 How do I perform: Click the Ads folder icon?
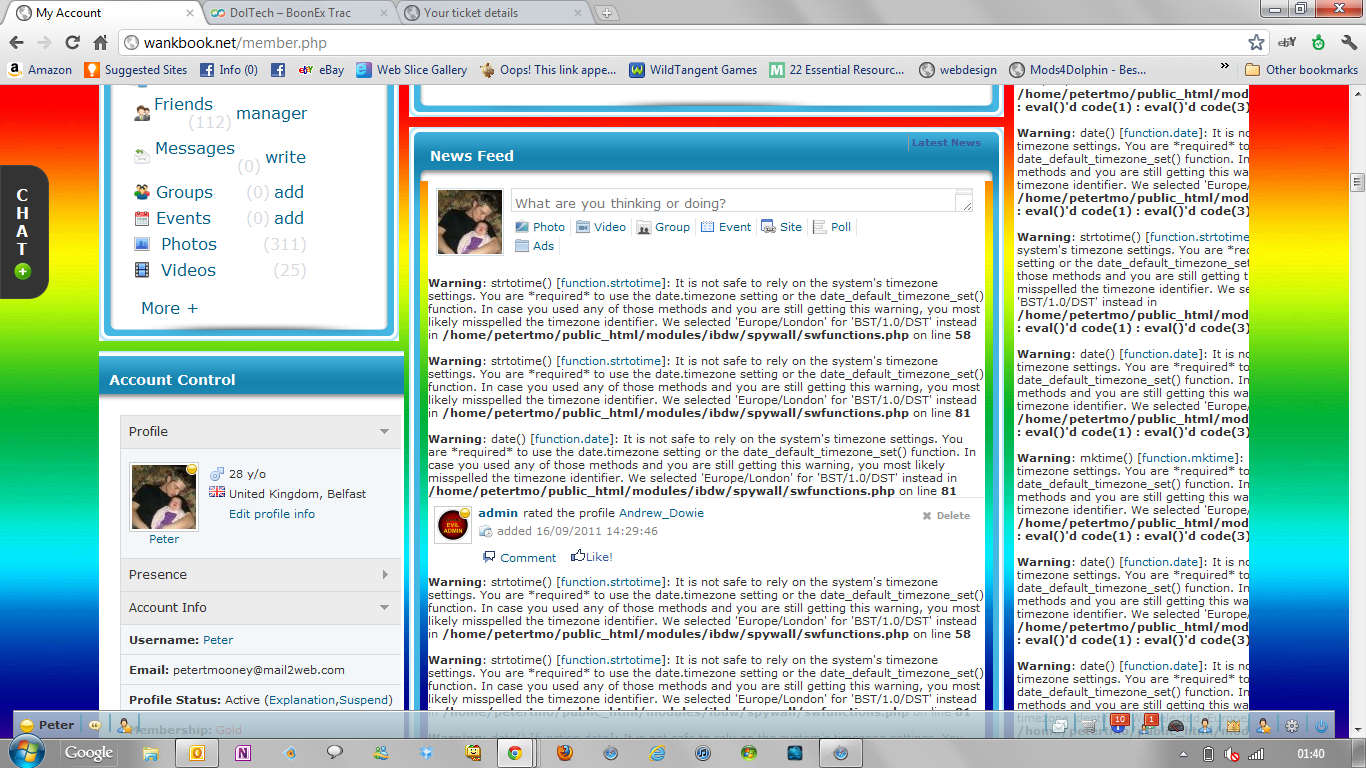click(522, 246)
